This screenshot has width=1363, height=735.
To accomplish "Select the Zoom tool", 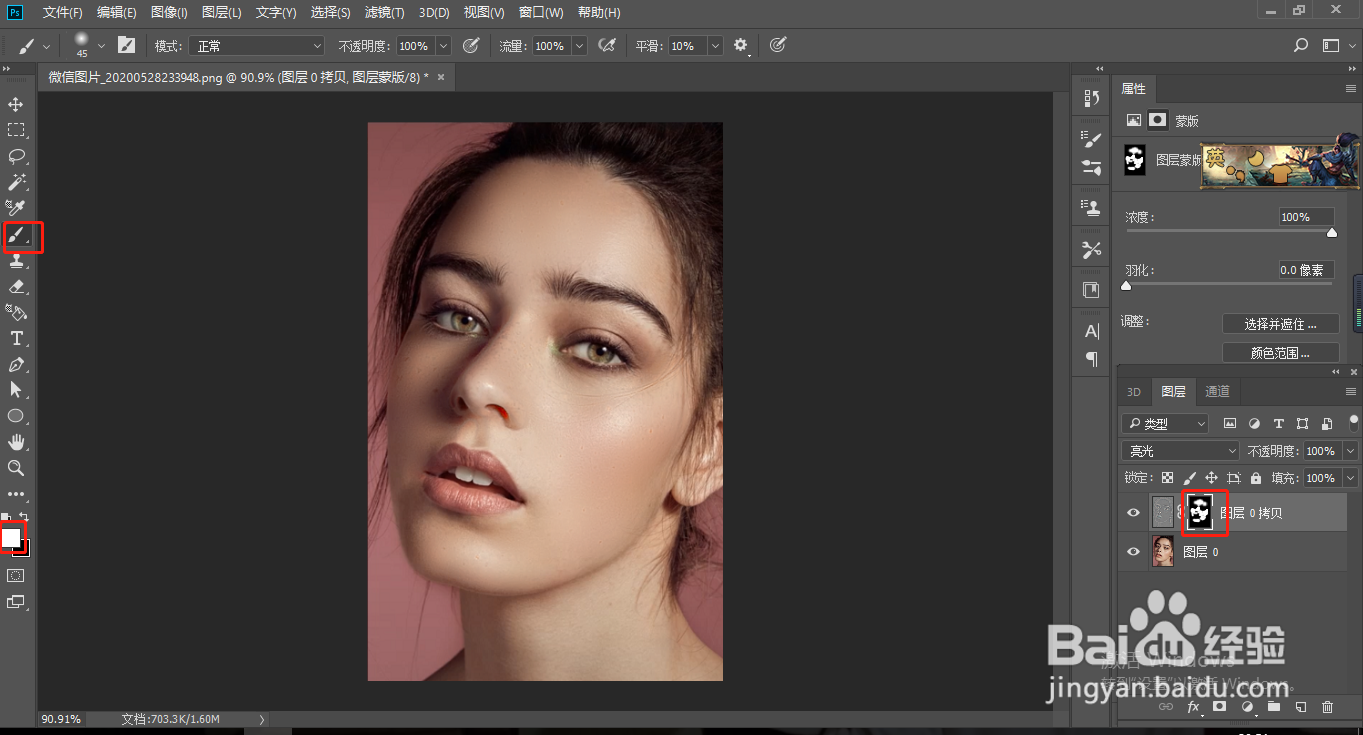I will pyautogui.click(x=16, y=468).
